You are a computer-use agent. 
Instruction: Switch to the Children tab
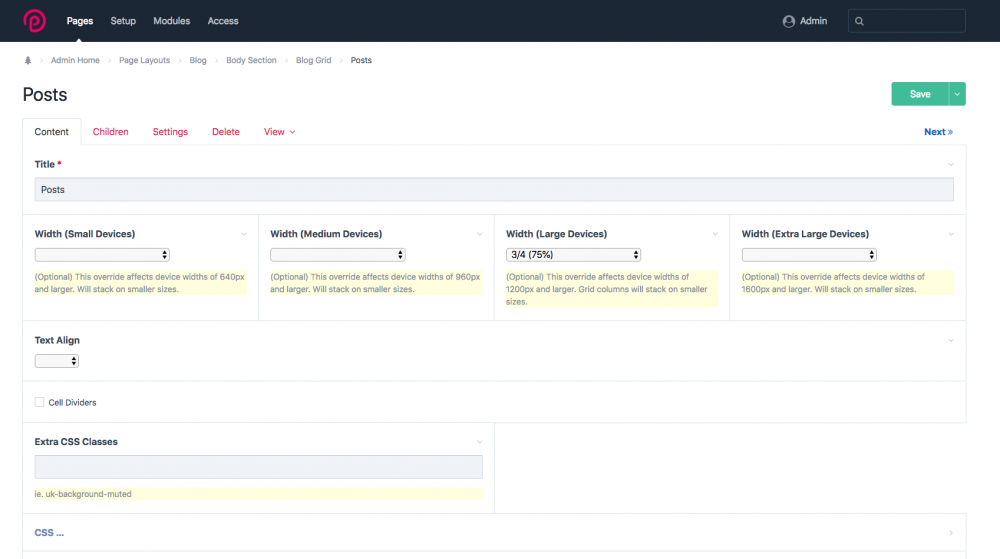point(110,132)
